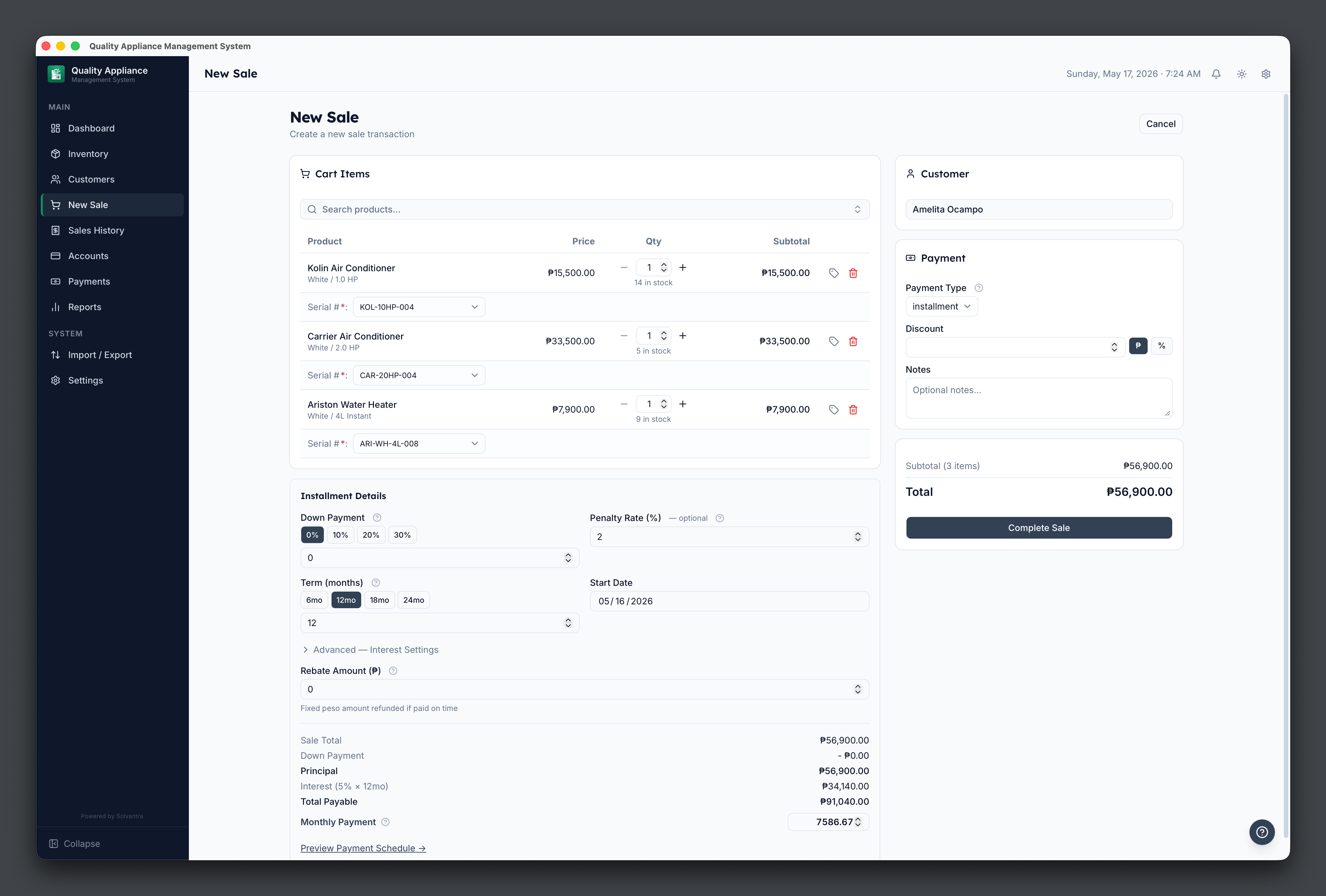
Task: Open Accounts from sidebar
Action: tap(112, 256)
